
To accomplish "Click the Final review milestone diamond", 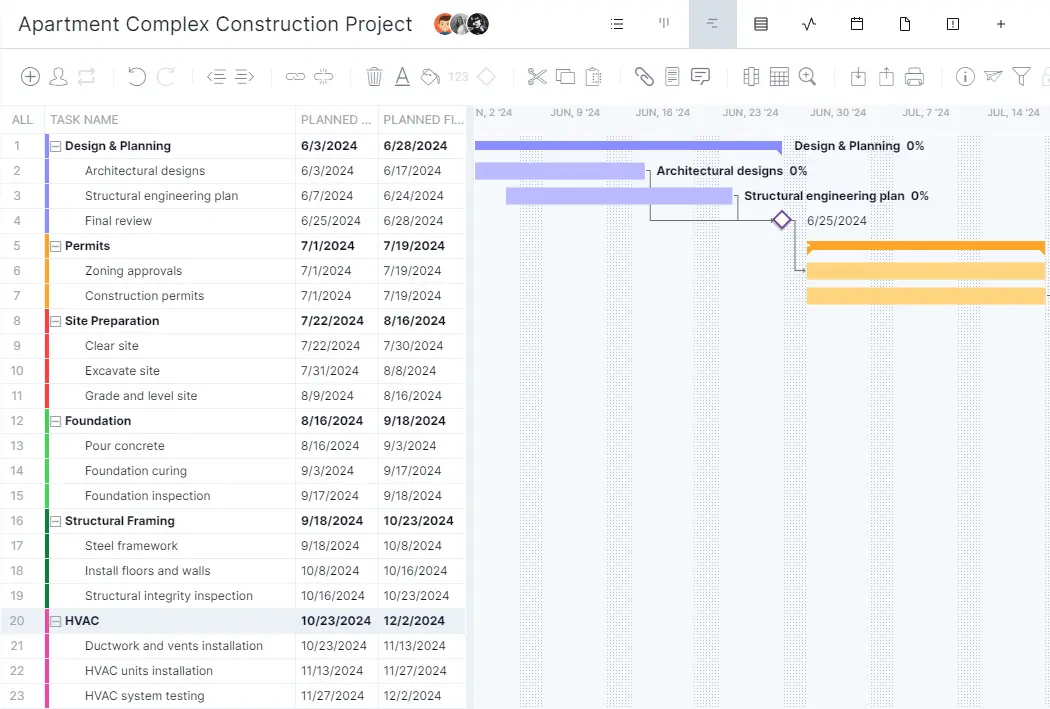I will (781, 220).
